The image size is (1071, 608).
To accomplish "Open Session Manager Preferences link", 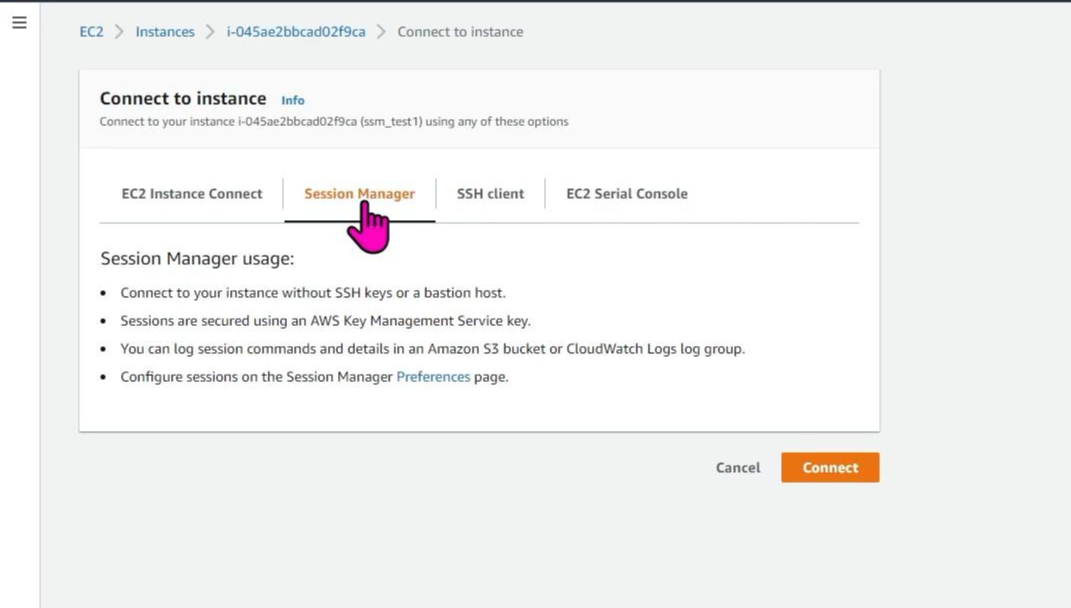I will (433, 376).
